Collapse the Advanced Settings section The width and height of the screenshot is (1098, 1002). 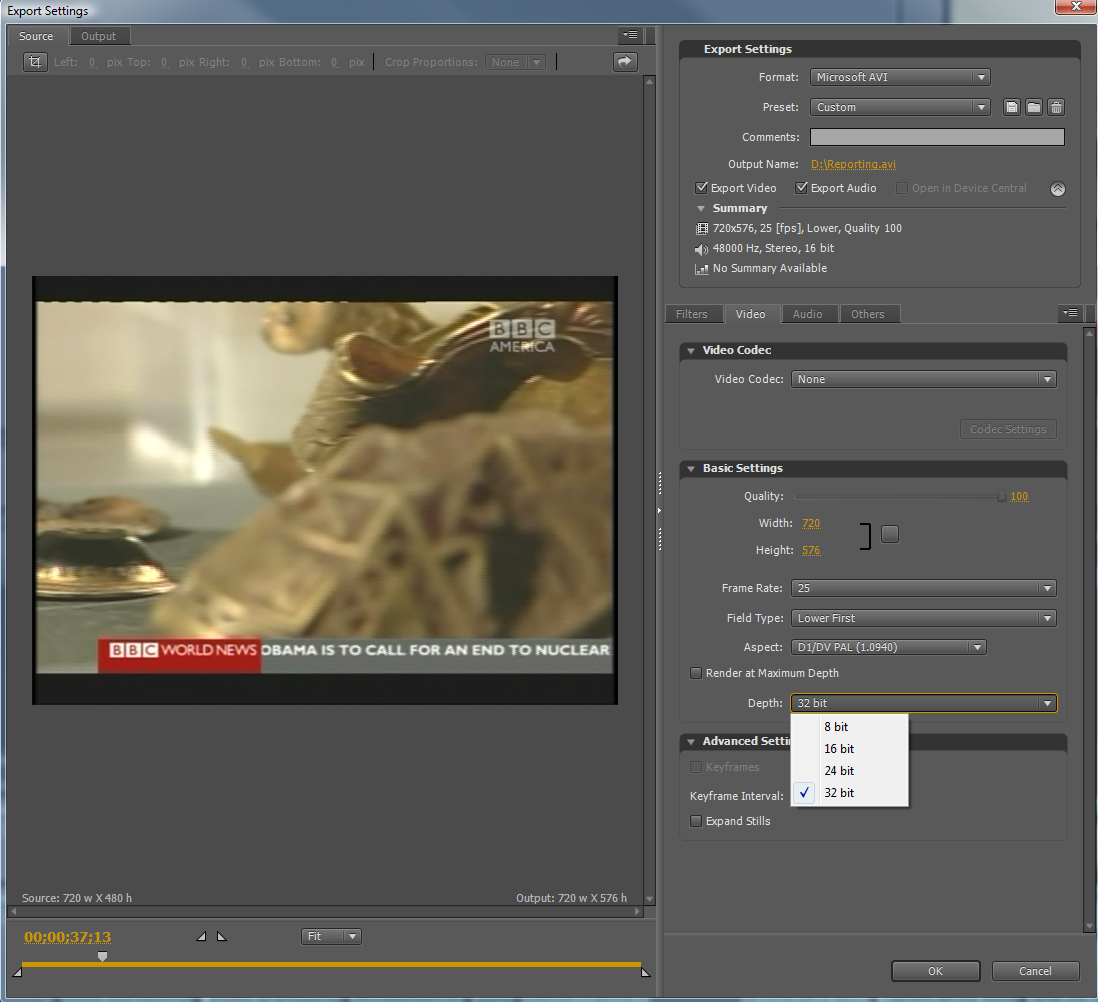(x=691, y=742)
